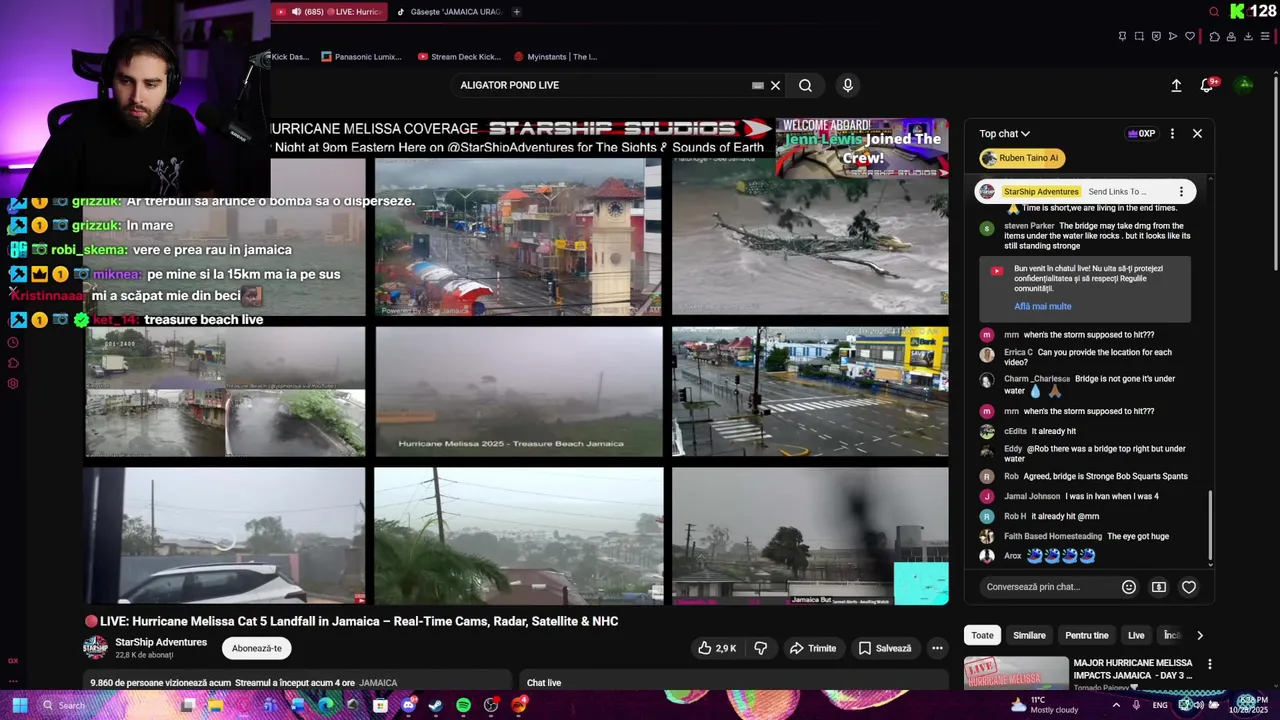Click the StarShip Adventures channel avatar
1280x720 pixels.
click(95, 648)
